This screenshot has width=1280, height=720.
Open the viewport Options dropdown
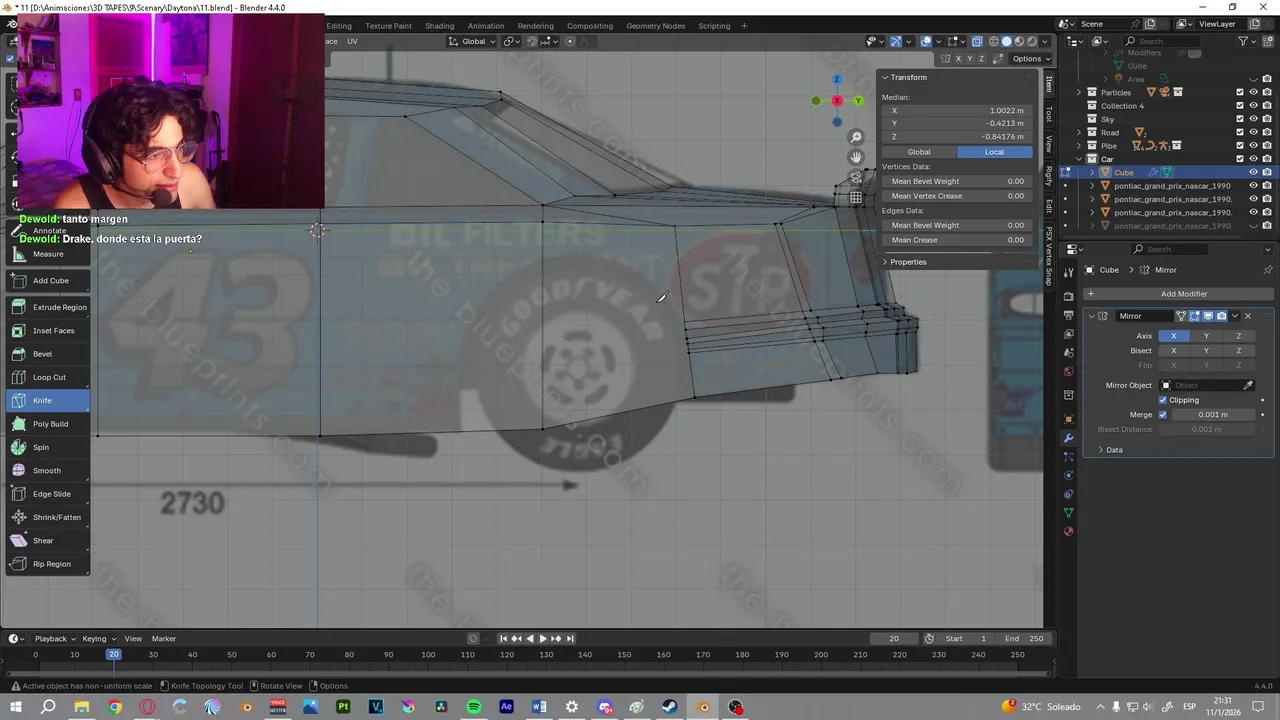(x=1029, y=59)
